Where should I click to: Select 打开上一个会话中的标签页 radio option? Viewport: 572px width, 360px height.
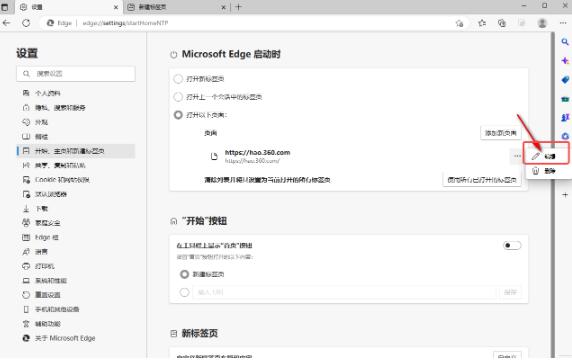click(x=178, y=97)
